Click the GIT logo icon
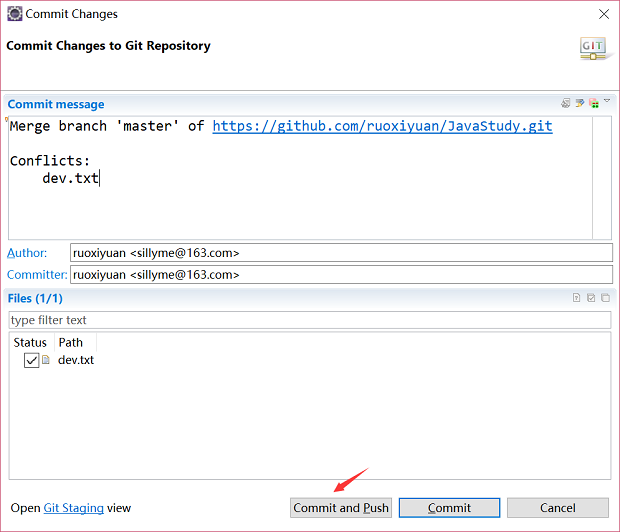 click(593, 48)
